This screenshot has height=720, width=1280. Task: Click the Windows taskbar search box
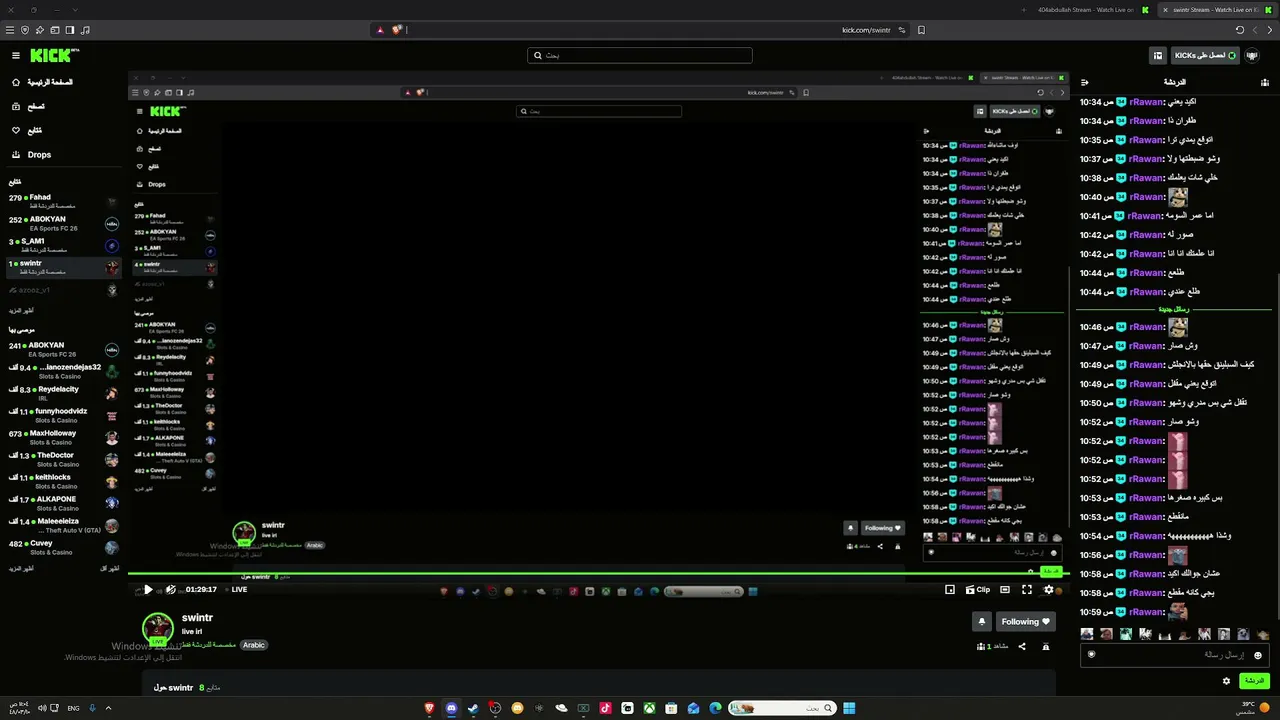click(x=782, y=708)
